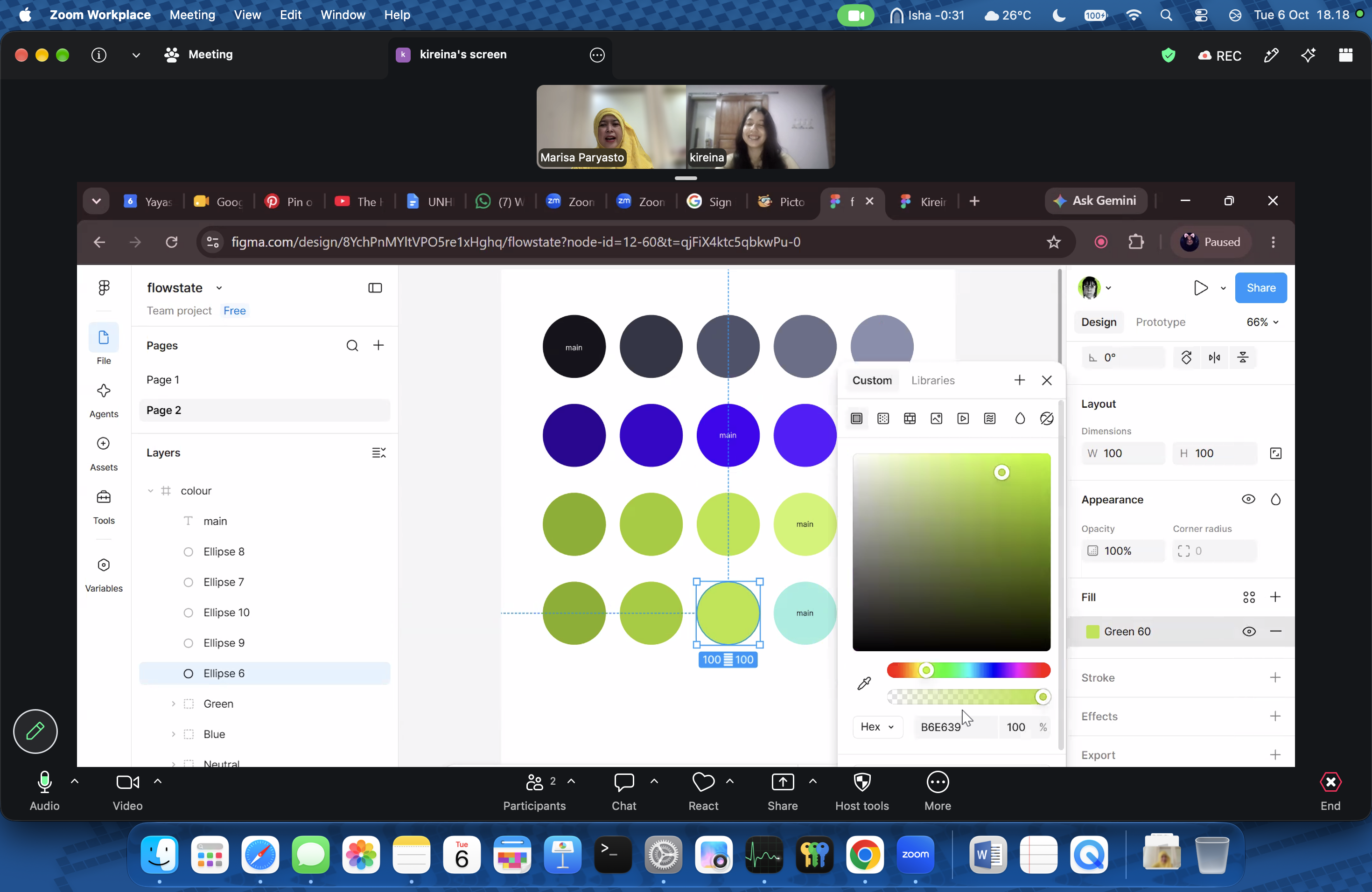
Task: Select the solid fill type icon
Action: 857,418
